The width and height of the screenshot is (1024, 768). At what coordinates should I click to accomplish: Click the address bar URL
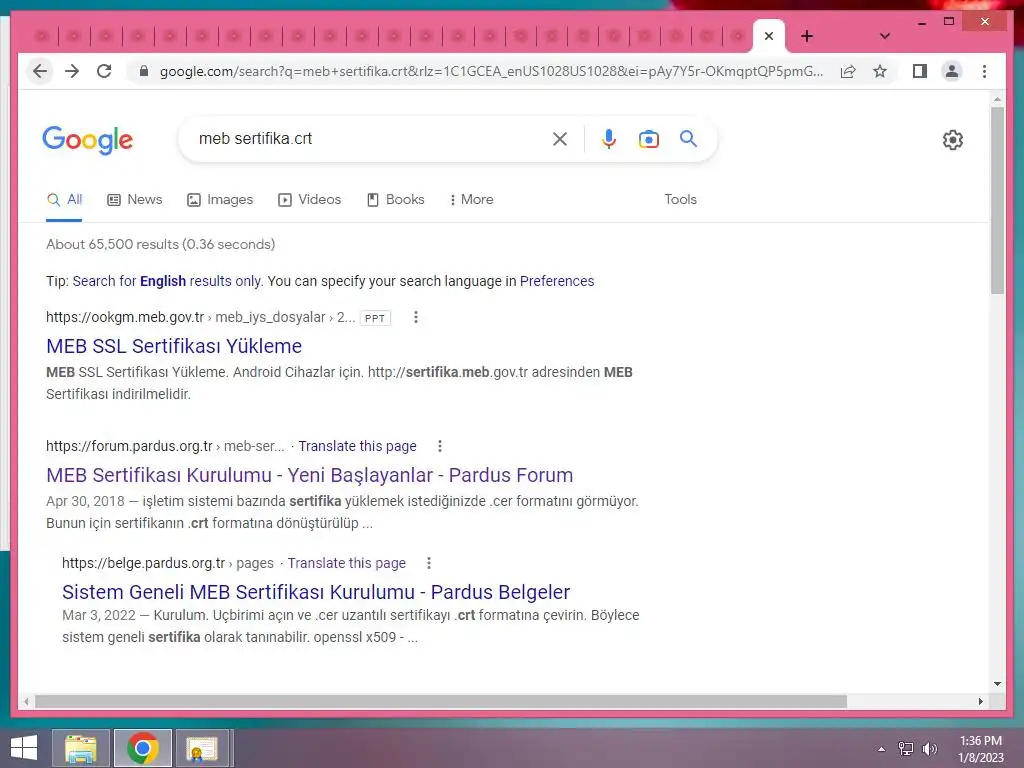(491, 71)
